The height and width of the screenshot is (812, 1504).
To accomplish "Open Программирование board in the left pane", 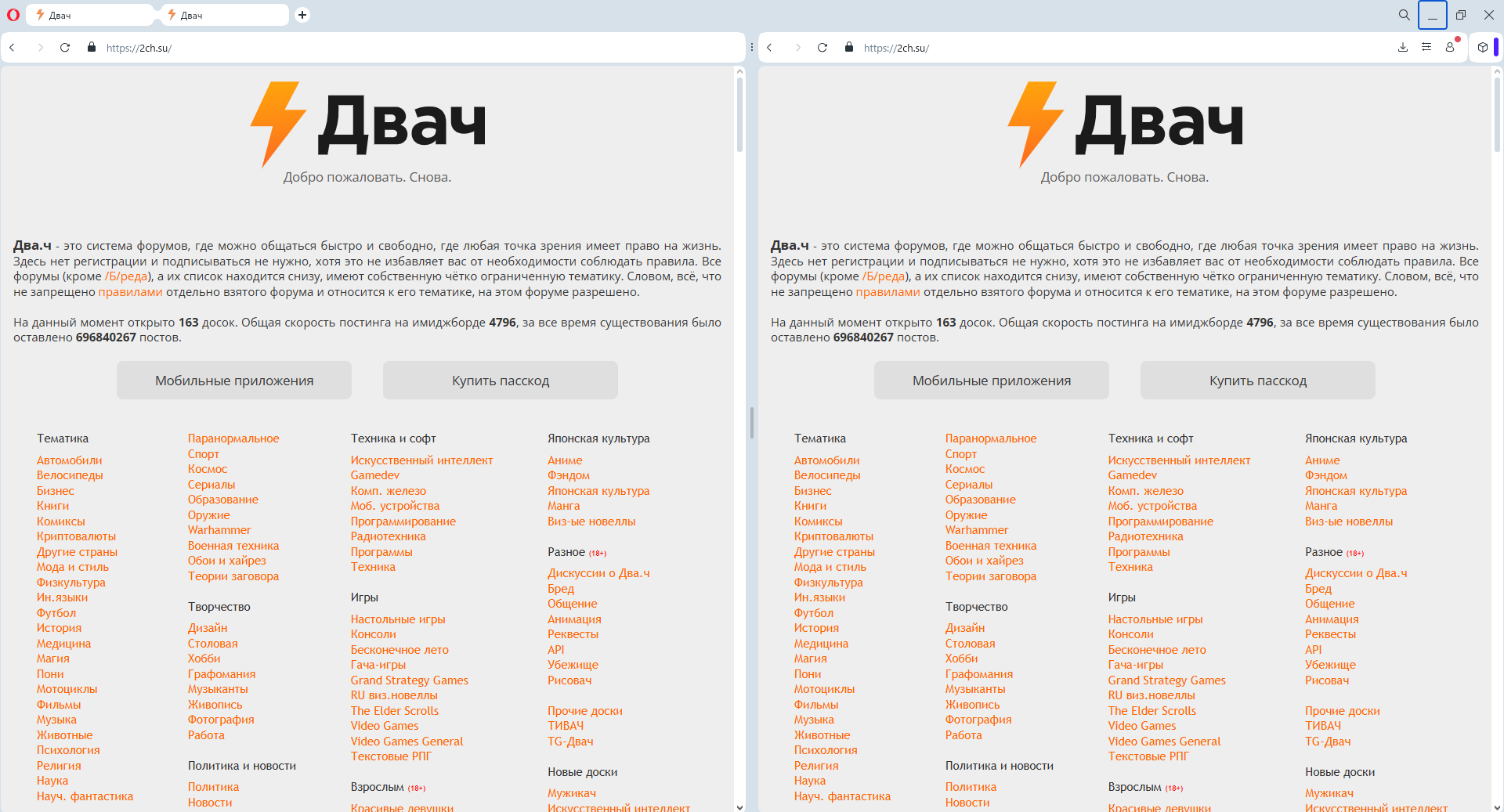I will (403, 521).
